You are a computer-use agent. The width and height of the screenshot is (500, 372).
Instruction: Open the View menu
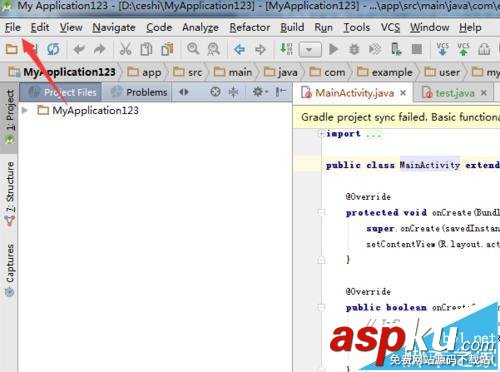[x=71, y=27]
